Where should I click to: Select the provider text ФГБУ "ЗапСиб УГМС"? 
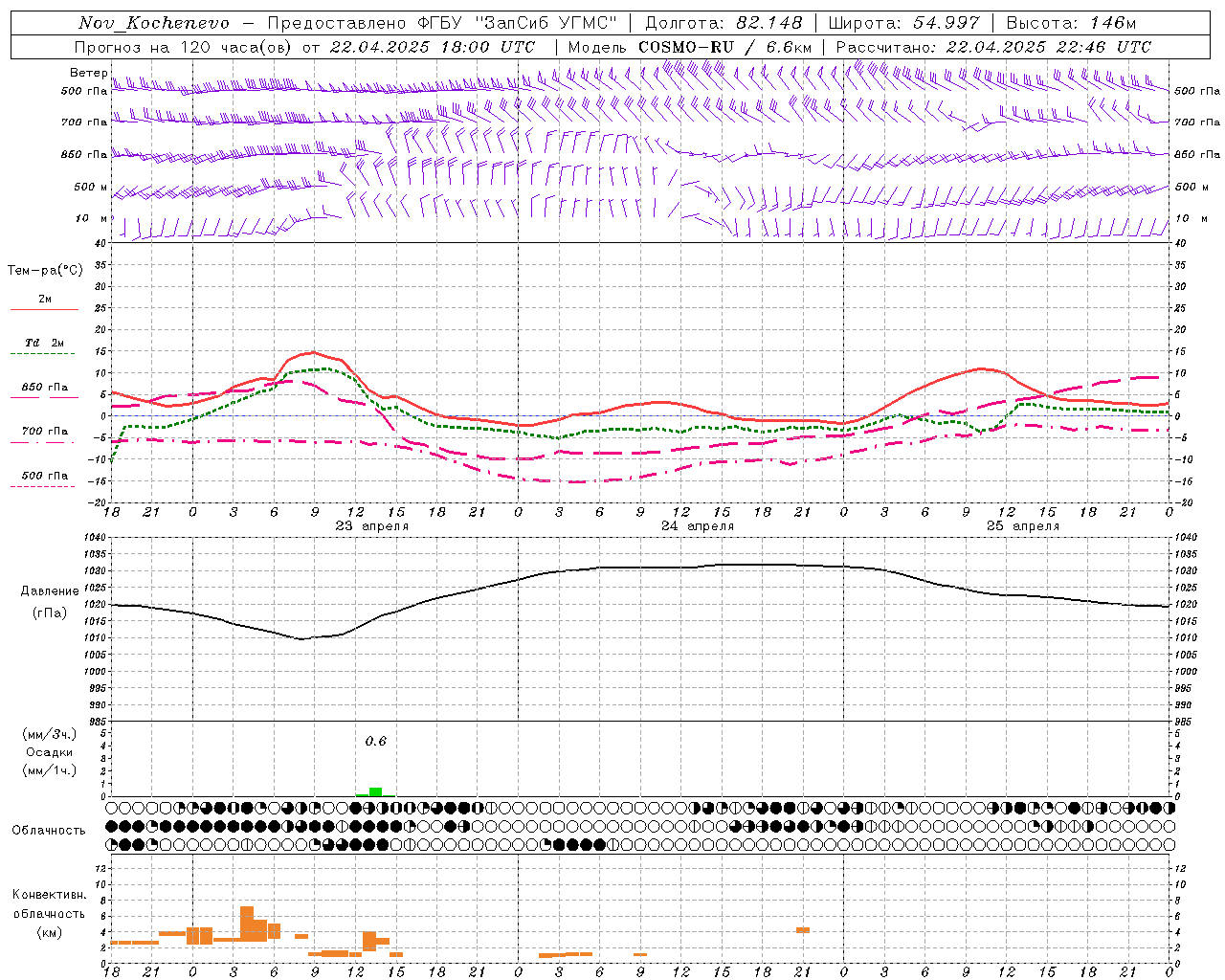pos(519,23)
